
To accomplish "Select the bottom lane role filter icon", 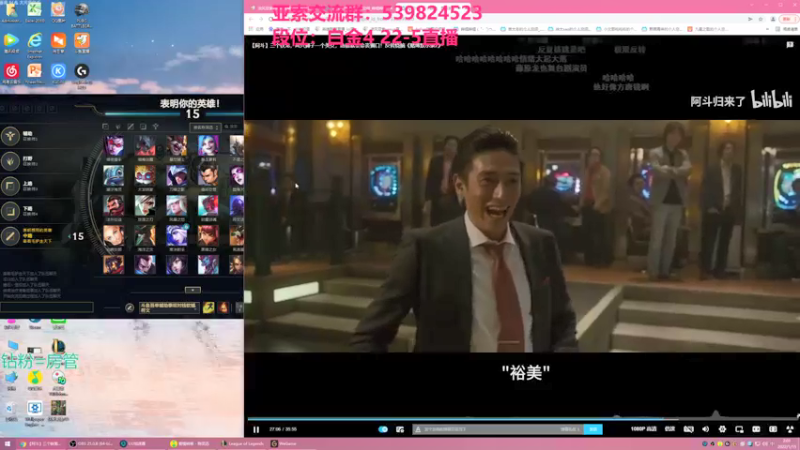I will (x=143, y=127).
